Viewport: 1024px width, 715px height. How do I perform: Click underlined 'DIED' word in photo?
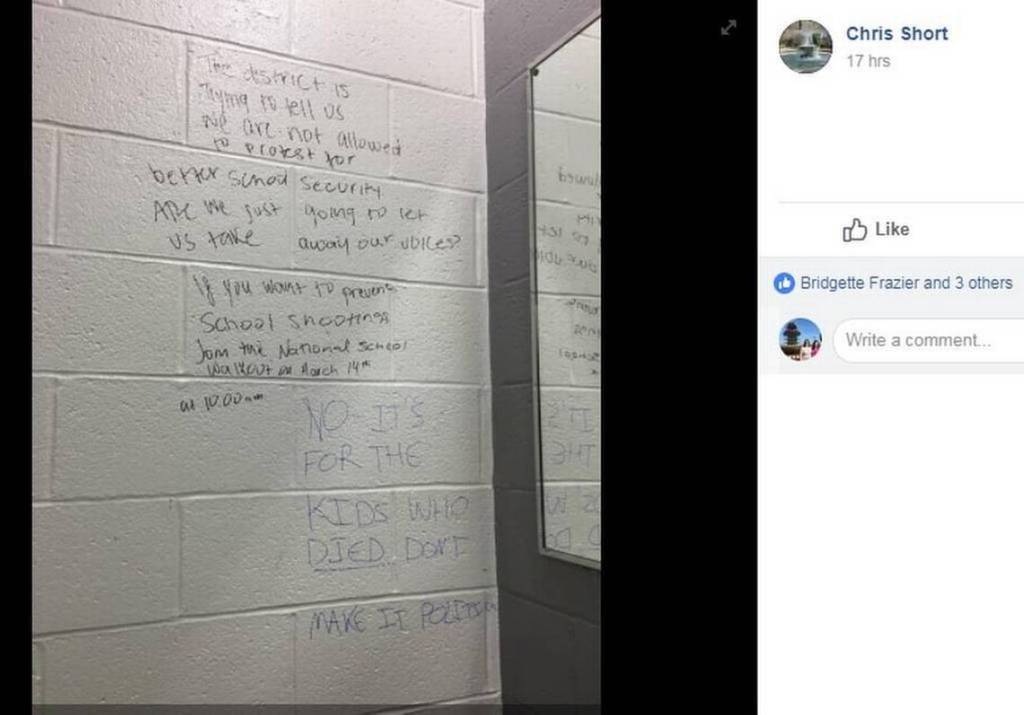pos(346,552)
